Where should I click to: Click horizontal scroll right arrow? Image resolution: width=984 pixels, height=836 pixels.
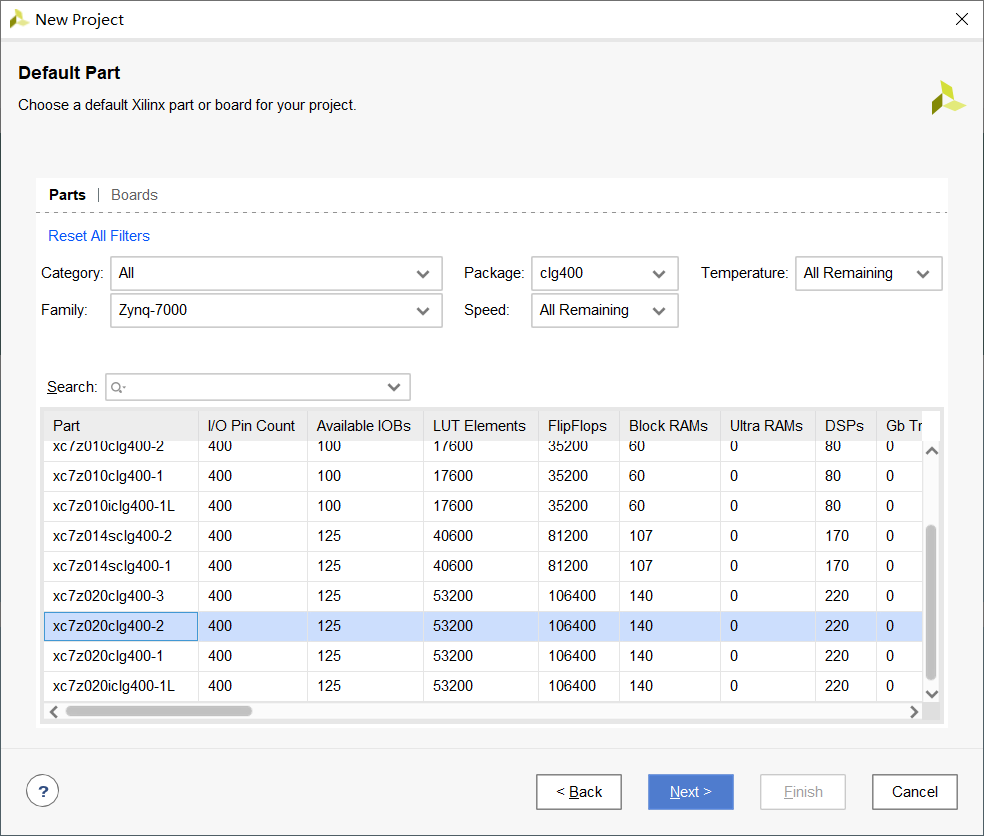914,712
